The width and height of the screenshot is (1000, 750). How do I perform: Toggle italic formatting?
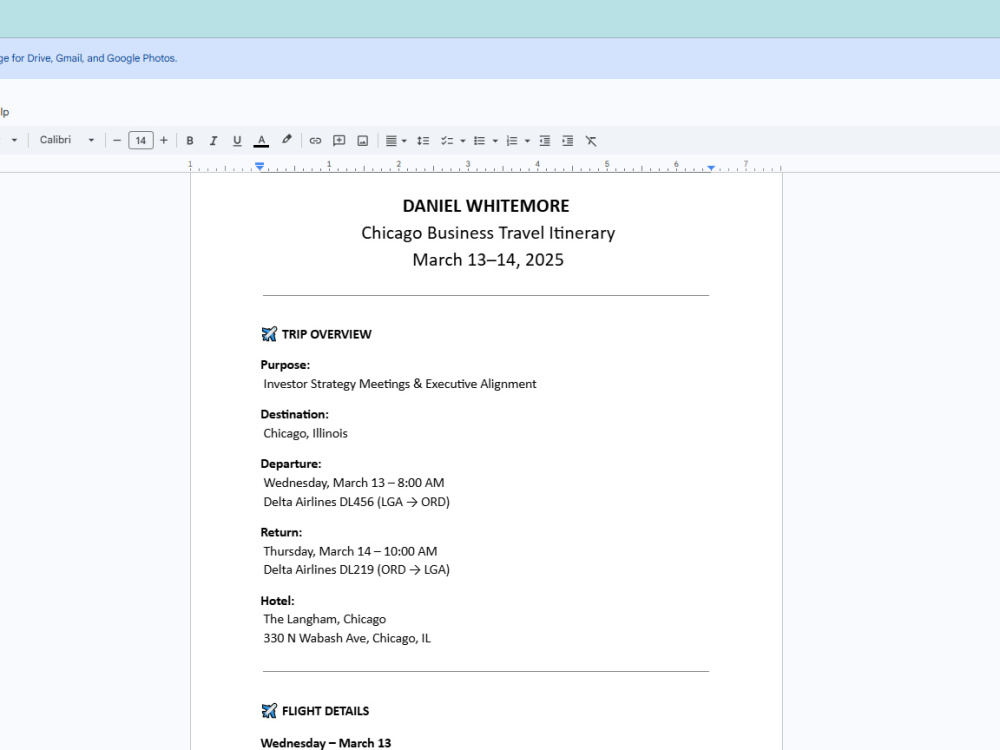pyautogui.click(x=213, y=141)
